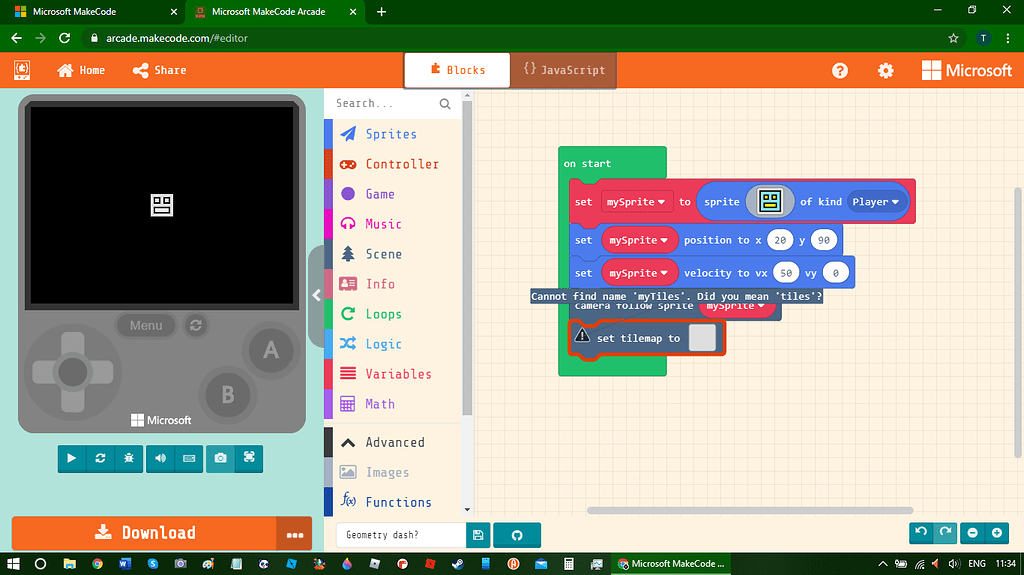The image size is (1024, 575).
Task: Open the Music category
Action: 394,224
